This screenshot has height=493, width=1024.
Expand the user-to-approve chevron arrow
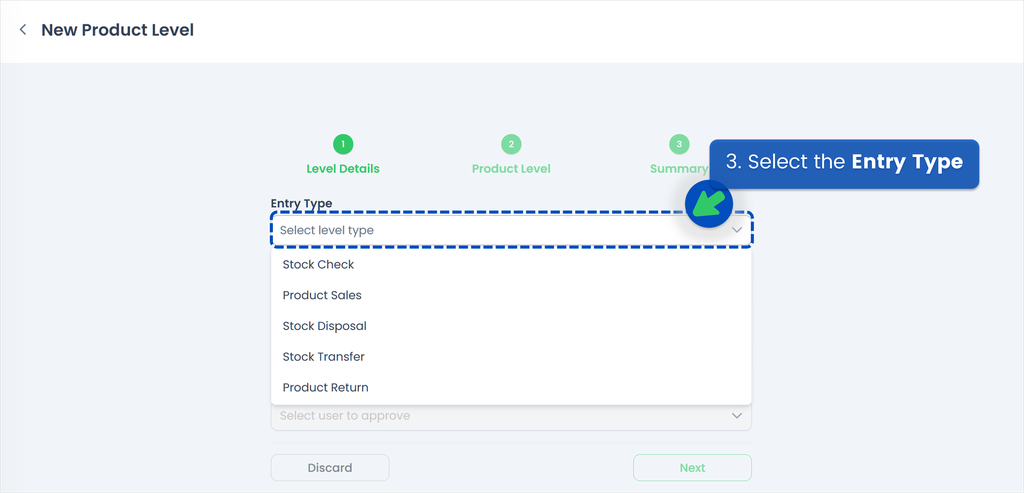(737, 415)
